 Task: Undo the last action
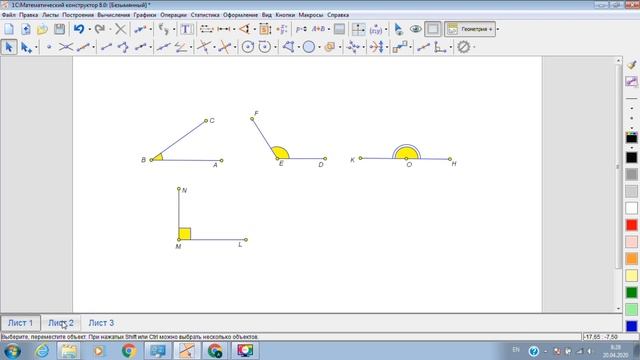point(79,29)
